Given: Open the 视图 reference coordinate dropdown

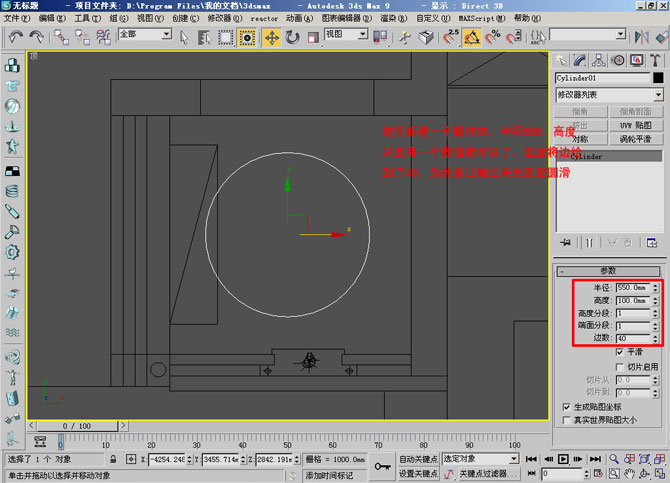Looking at the screenshot, I should [363, 34].
